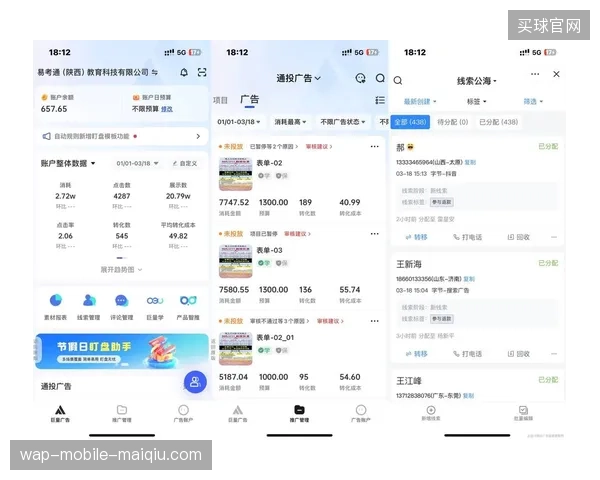Image resolution: width=600 pixels, height=480 pixels.
Task: Click the 修改 link under 账户日预算
Action: pyautogui.click(x=166, y=109)
